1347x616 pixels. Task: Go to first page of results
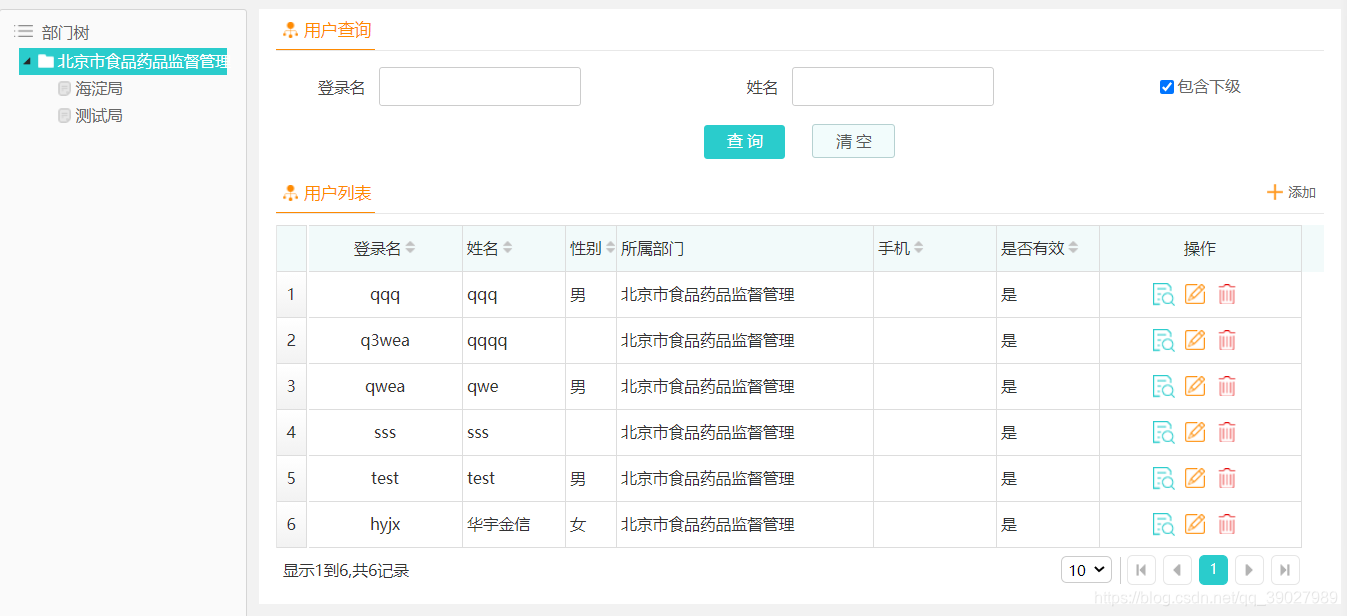click(1141, 570)
